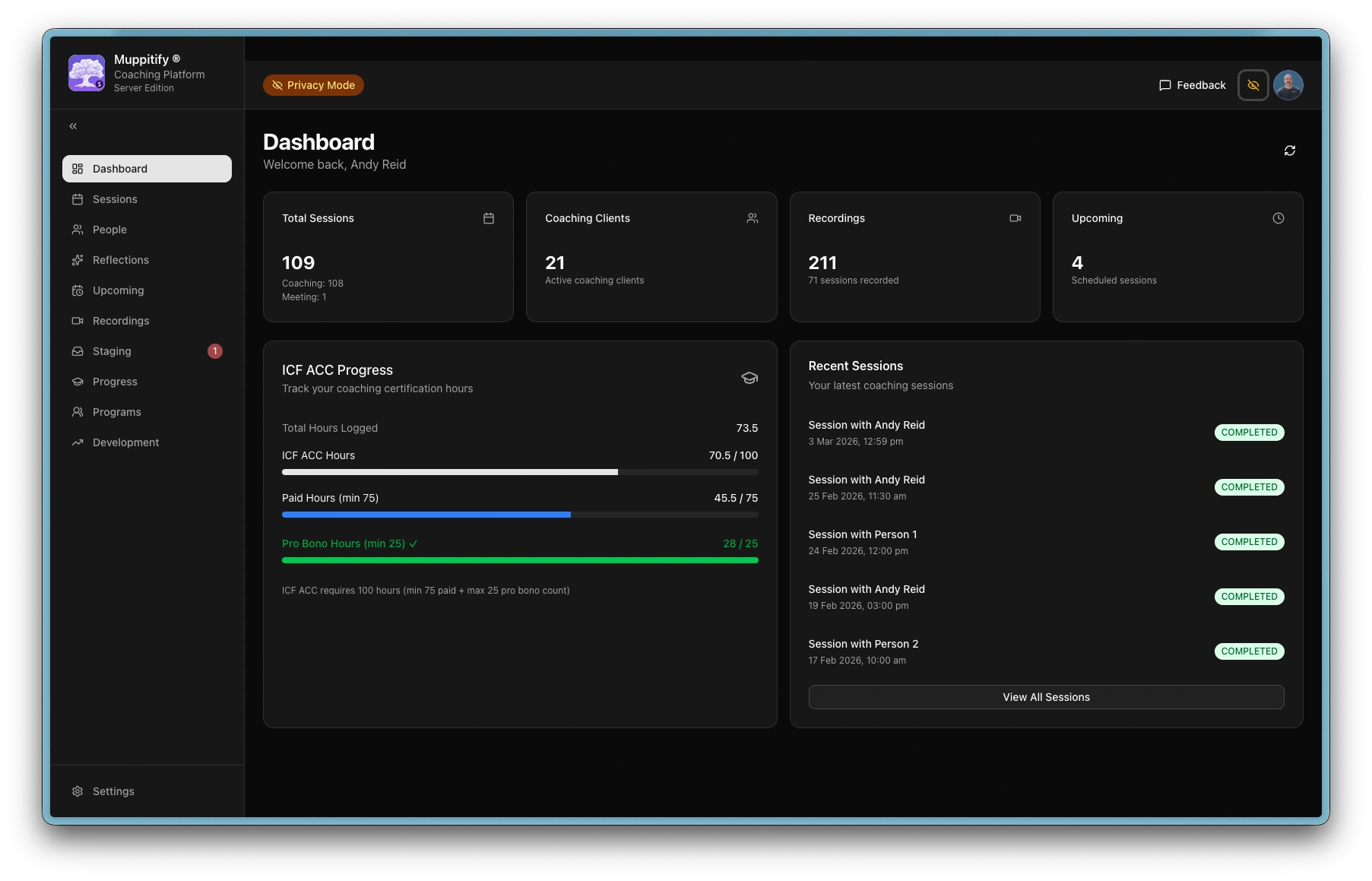1372x881 pixels.
Task: Click the clock icon in Upcoming card
Action: [x=1278, y=218]
